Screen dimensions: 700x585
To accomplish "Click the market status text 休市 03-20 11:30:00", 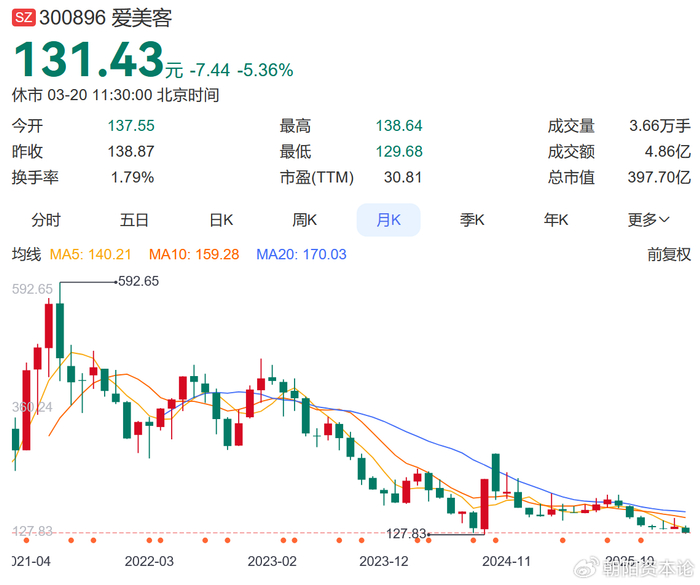I will point(82,95).
